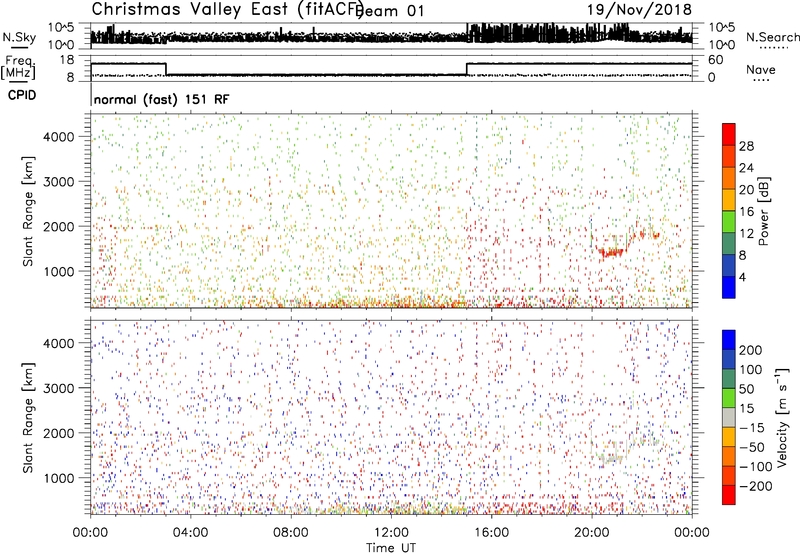Click the "−50" velocity colorbar label
The width and height of the screenshot is (800, 554).
point(751,447)
